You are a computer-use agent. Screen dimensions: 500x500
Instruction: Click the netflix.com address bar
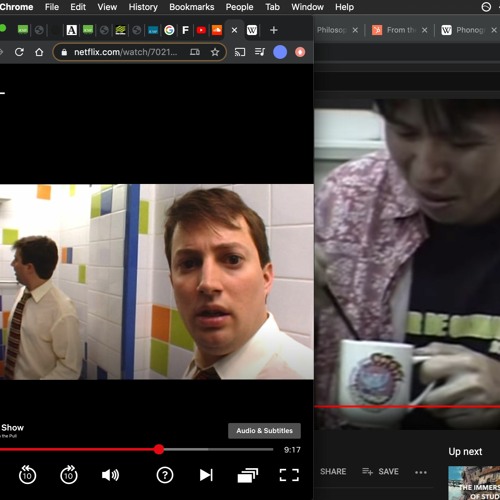coord(140,52)
